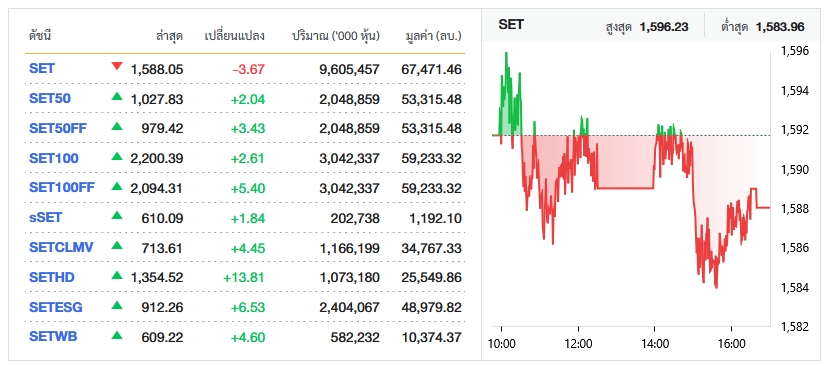Click the green up arrow beside SET50FF
The image size is (829, 366).
pos(117,126)
